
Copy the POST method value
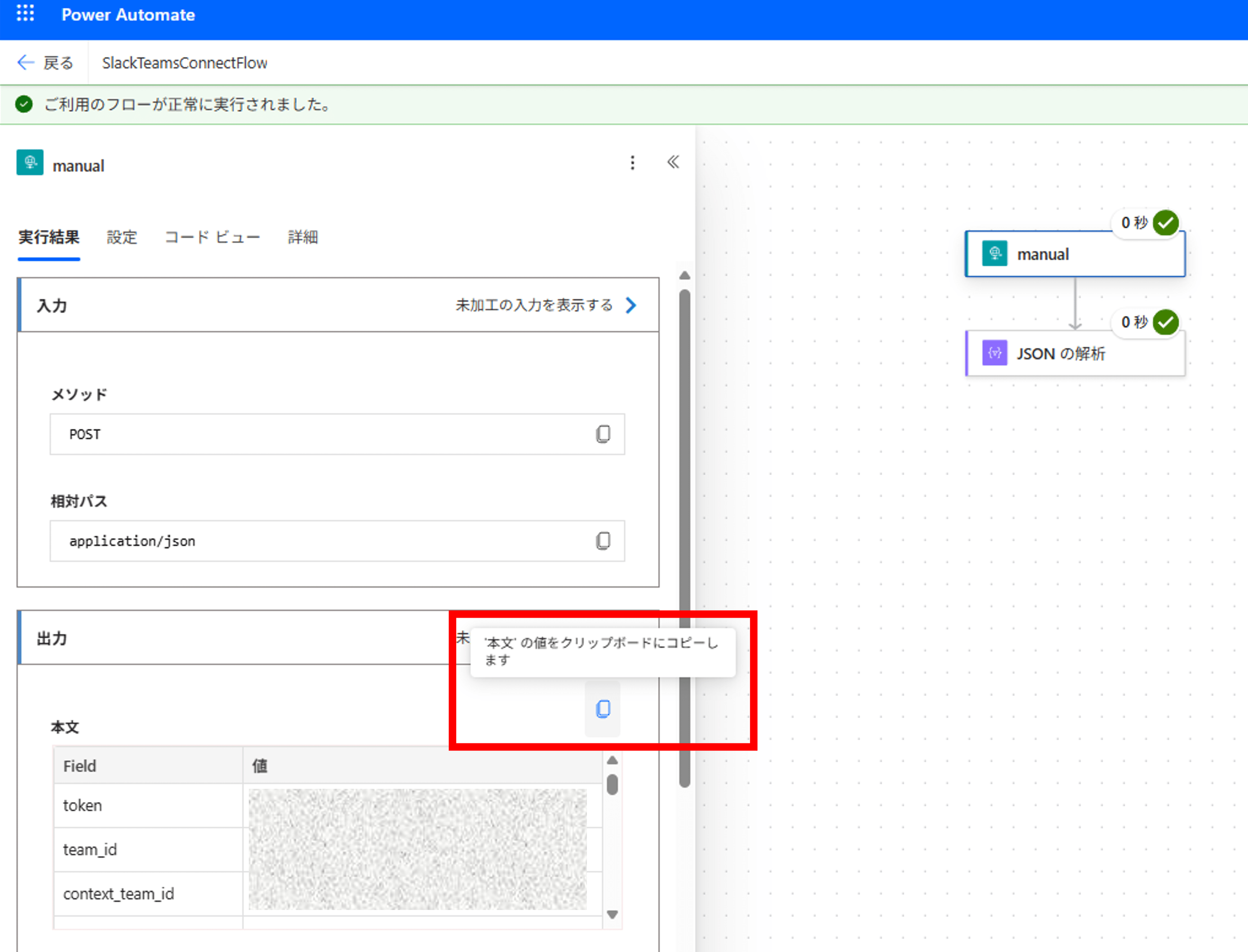pyautogui.click(x=603, y=434)
